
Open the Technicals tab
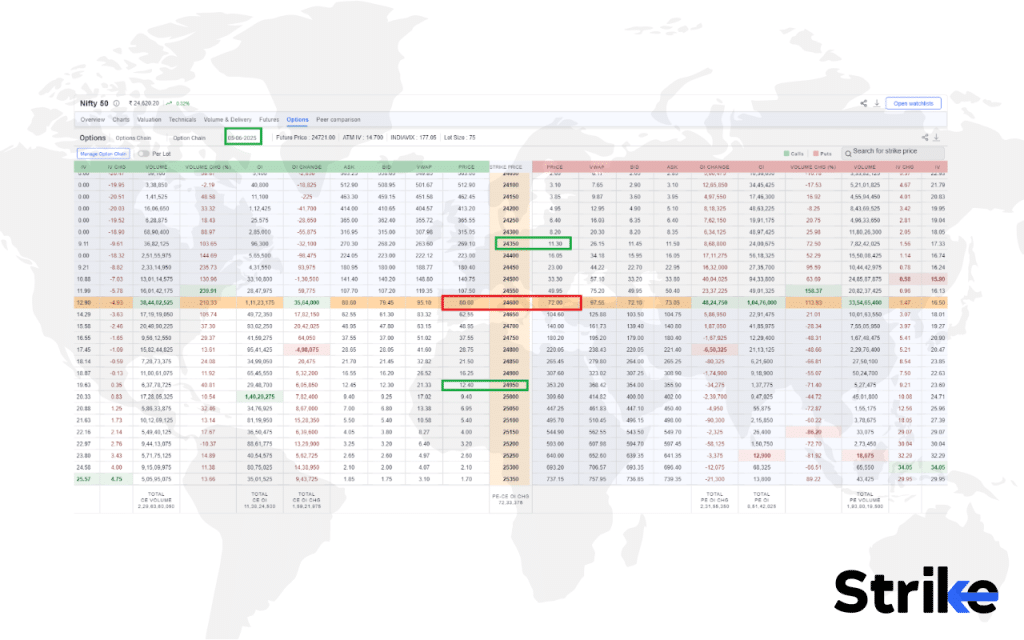[182, 120]
